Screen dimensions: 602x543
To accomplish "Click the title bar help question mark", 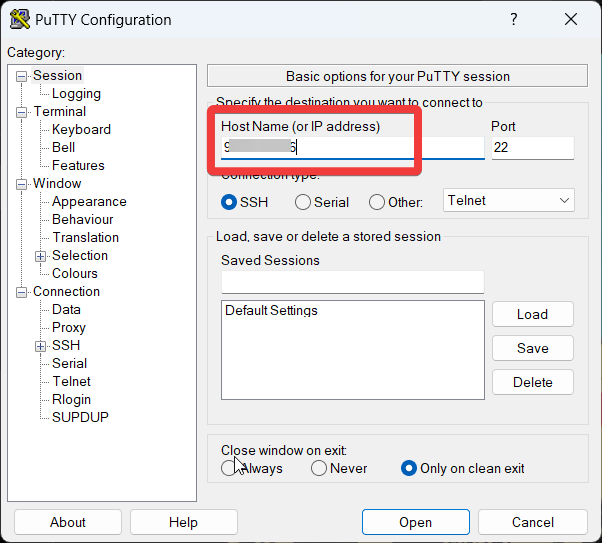I will (514, 20).
